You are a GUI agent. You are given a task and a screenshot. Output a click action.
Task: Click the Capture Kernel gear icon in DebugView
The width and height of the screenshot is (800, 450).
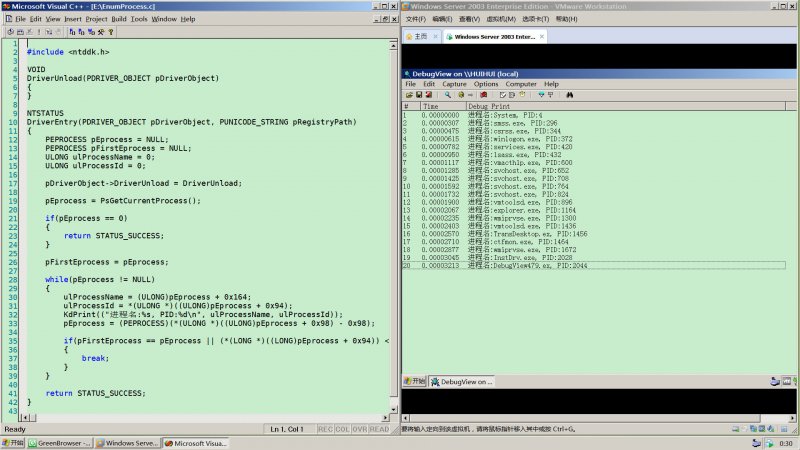[461, 95]
